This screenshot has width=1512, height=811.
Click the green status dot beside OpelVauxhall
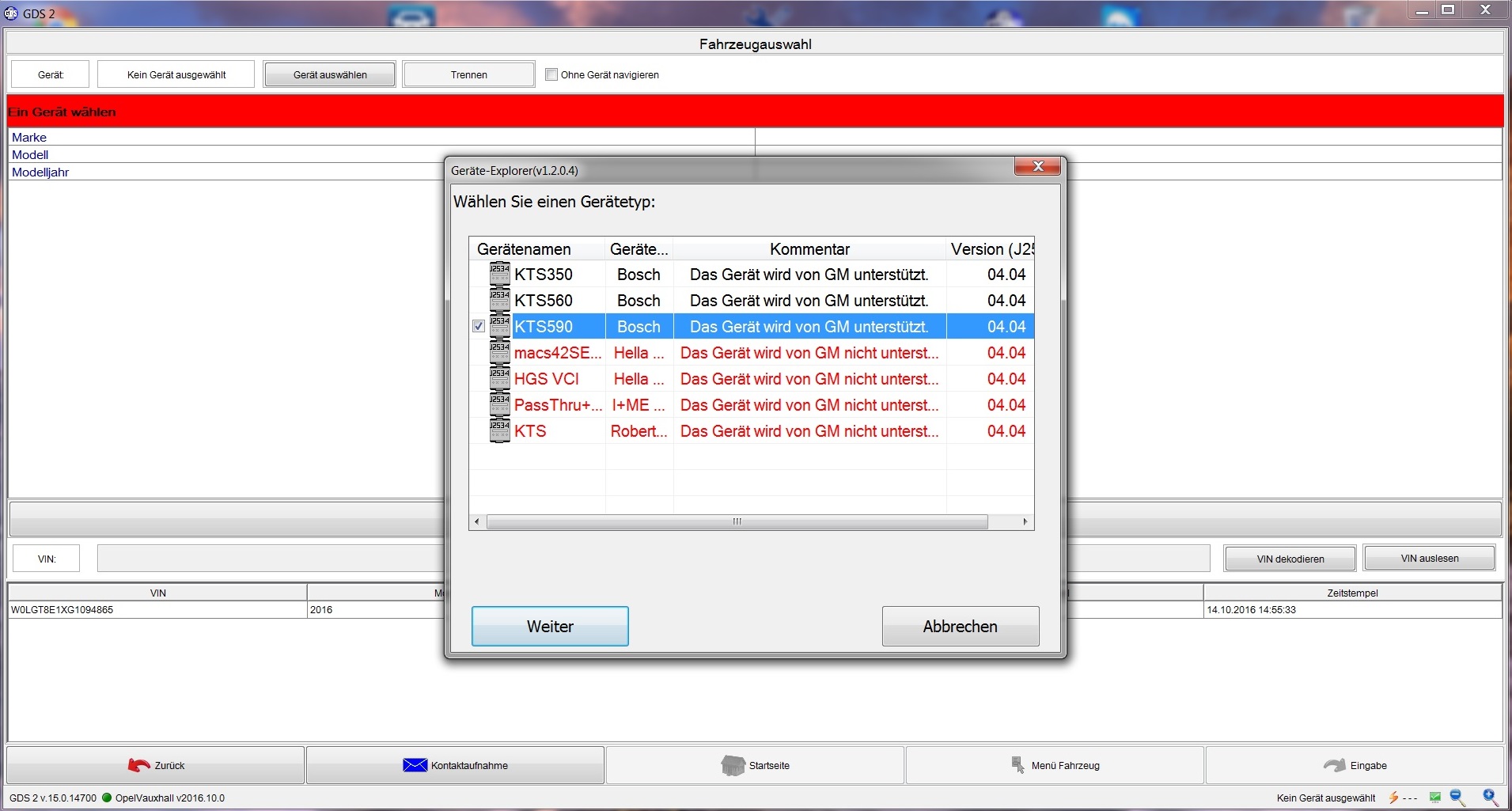point(107,798)
